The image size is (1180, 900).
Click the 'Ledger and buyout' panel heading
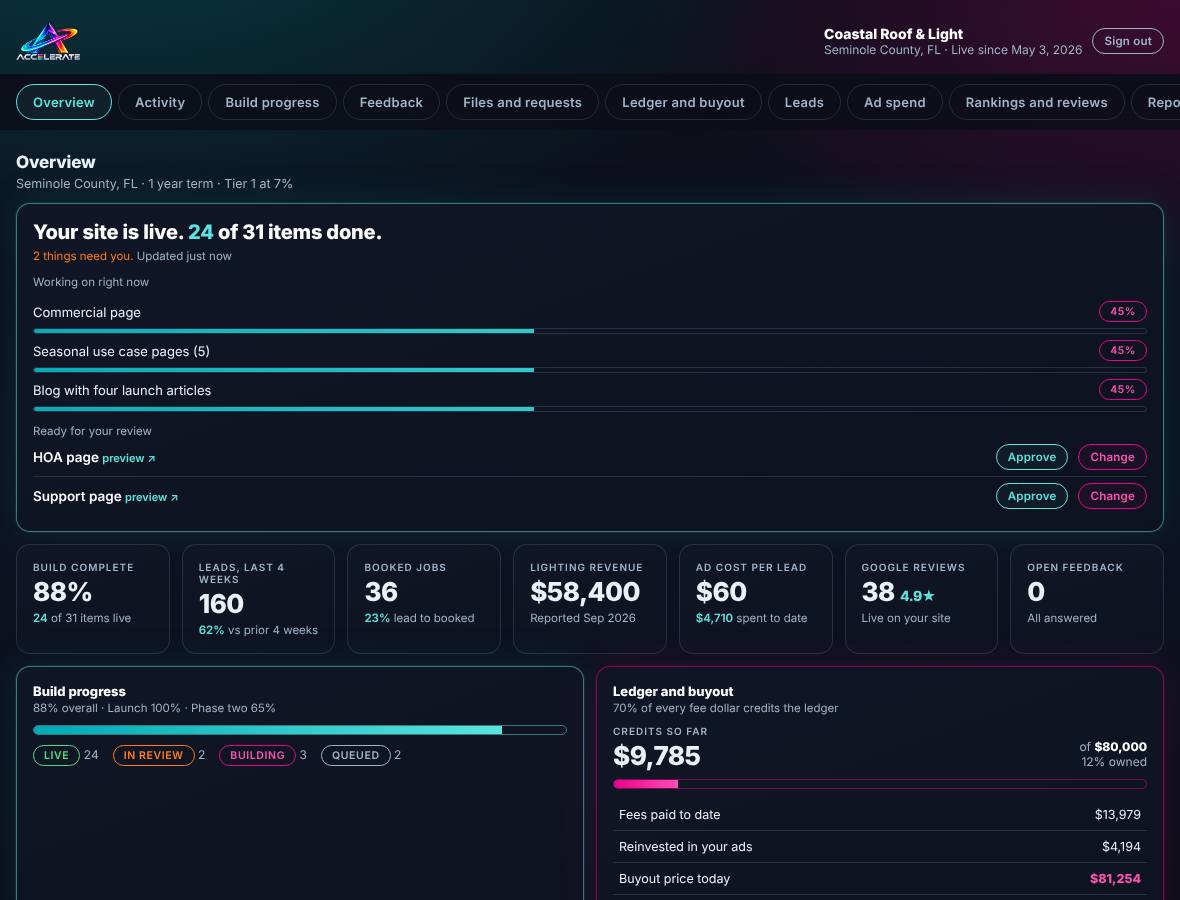(673, 692)
